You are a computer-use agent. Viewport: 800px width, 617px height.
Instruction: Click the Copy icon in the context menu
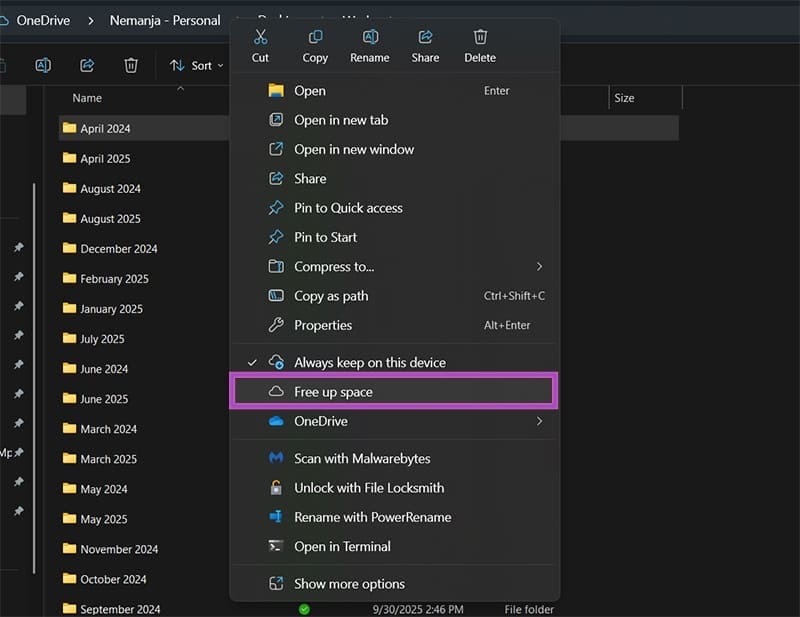tap(314, 36)
